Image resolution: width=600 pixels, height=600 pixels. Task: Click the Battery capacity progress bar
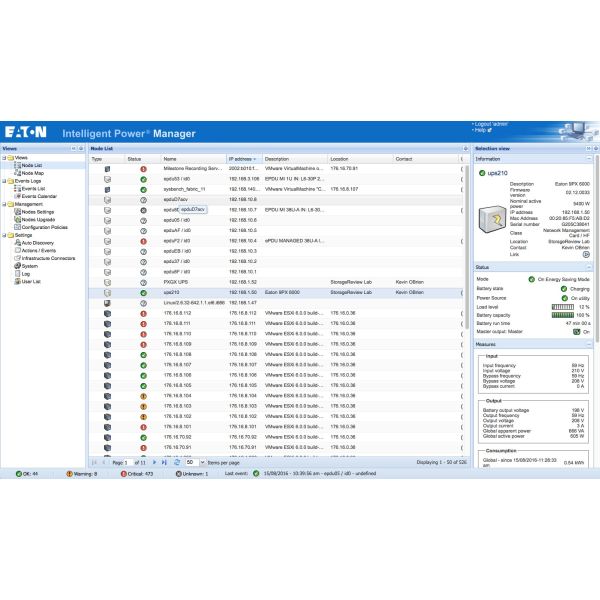tap(562, 315)
